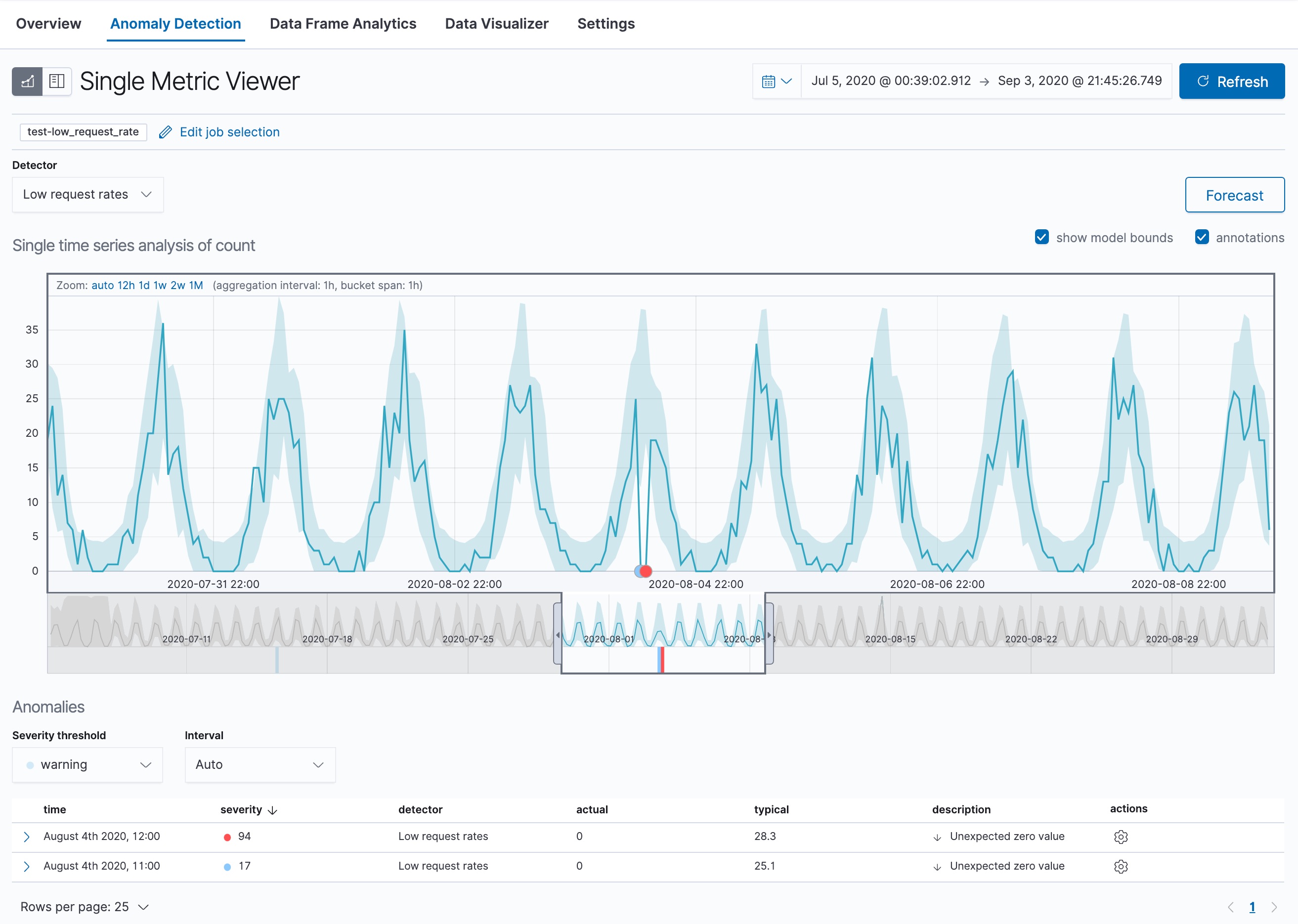Click the pencil icon to edit job selection
Image resolution: width=1298 pixels, height=924 pixels.
pos(165,132)
